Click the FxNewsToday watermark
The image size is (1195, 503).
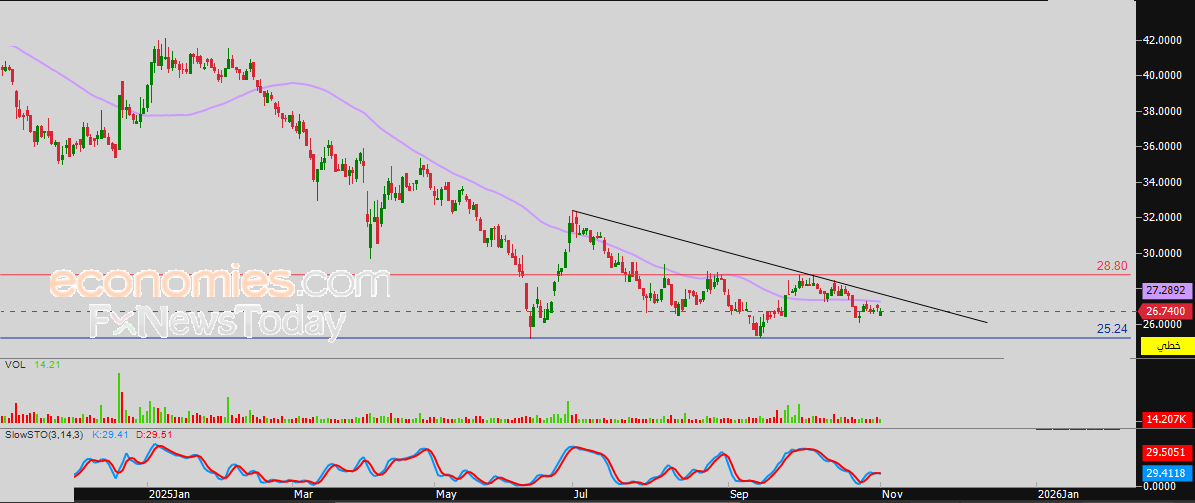tap(217, 322)
